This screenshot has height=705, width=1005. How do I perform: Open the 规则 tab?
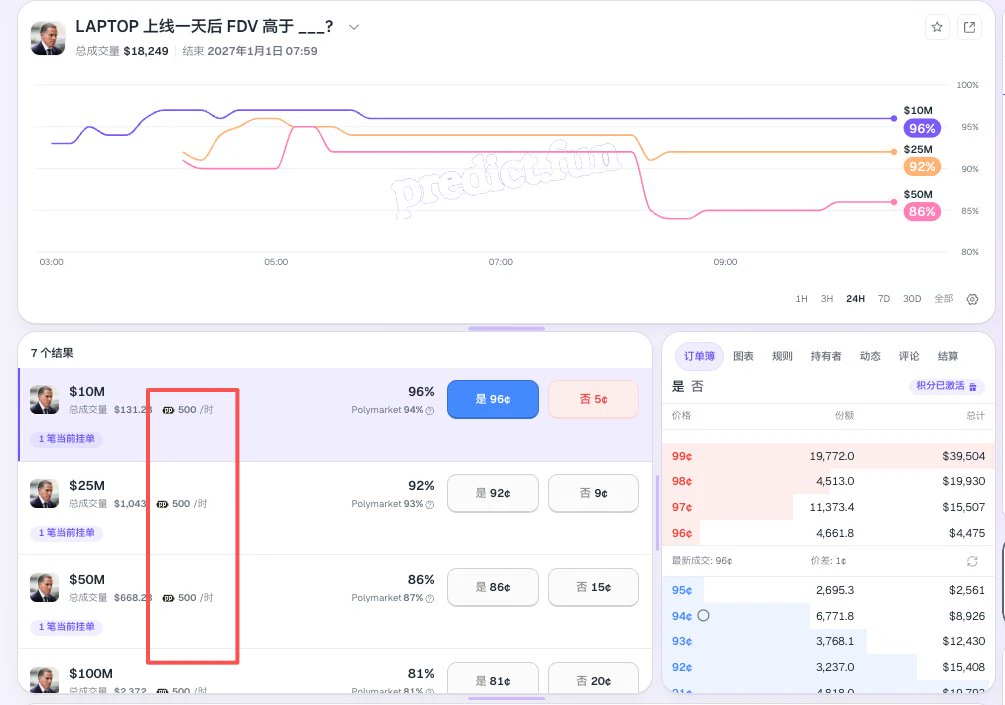coord(782,356)
